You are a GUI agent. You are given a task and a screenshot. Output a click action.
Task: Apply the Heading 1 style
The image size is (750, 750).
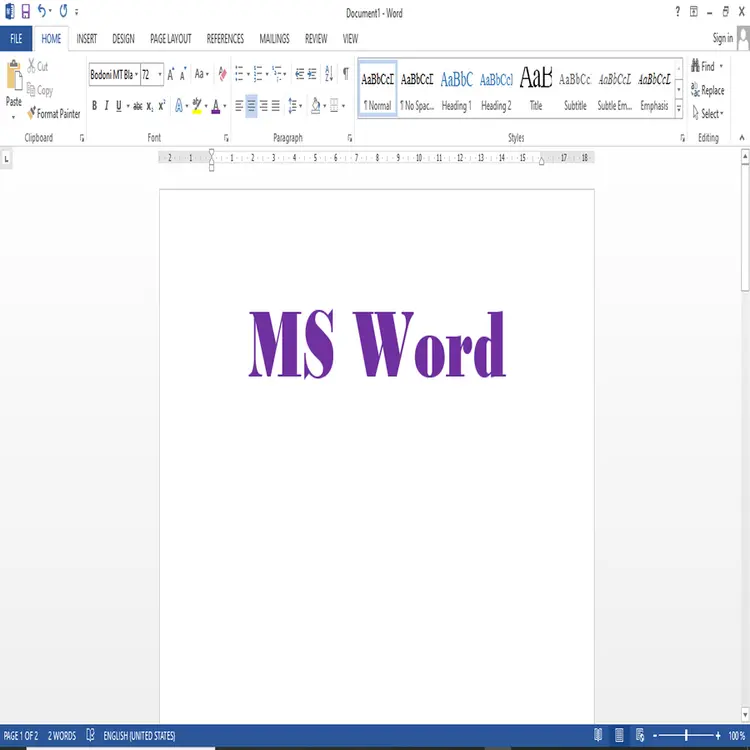[456, 90]
